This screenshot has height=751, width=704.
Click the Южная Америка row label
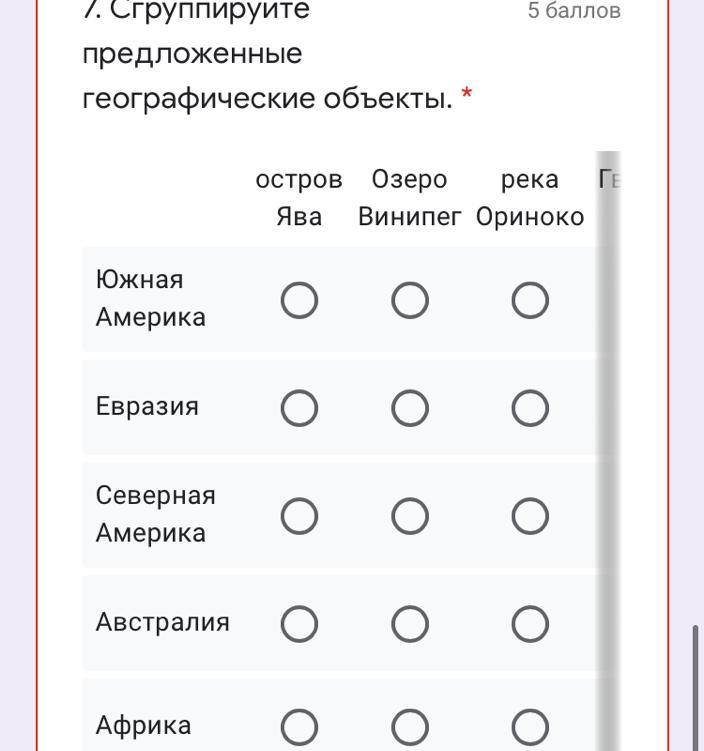pos(151,298)
